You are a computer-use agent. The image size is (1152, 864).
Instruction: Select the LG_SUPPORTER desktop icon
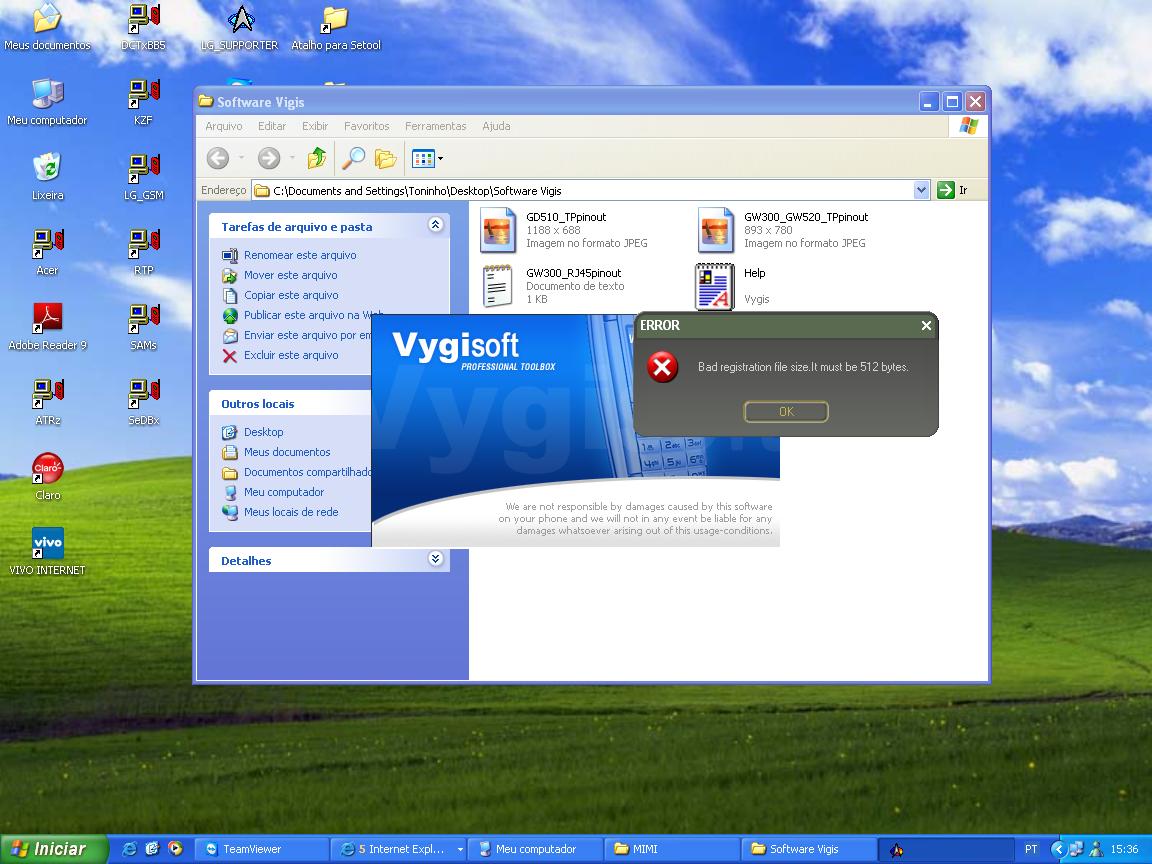coord(240,27)
